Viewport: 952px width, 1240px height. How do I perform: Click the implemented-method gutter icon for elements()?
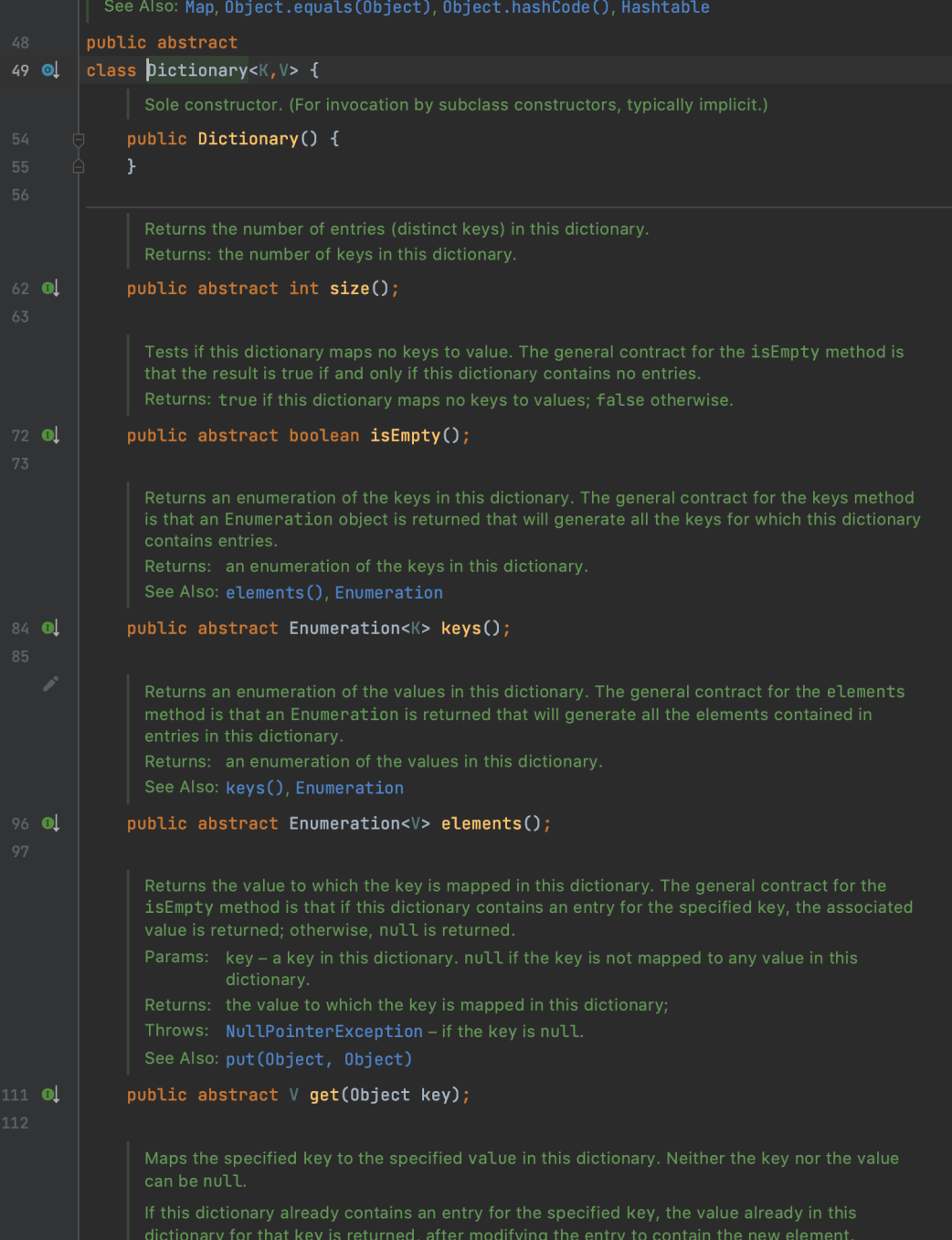point(50,823)
